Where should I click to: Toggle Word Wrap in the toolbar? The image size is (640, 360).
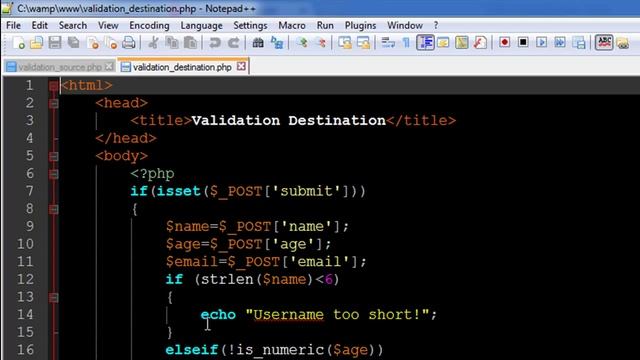(x=388, y=42)
